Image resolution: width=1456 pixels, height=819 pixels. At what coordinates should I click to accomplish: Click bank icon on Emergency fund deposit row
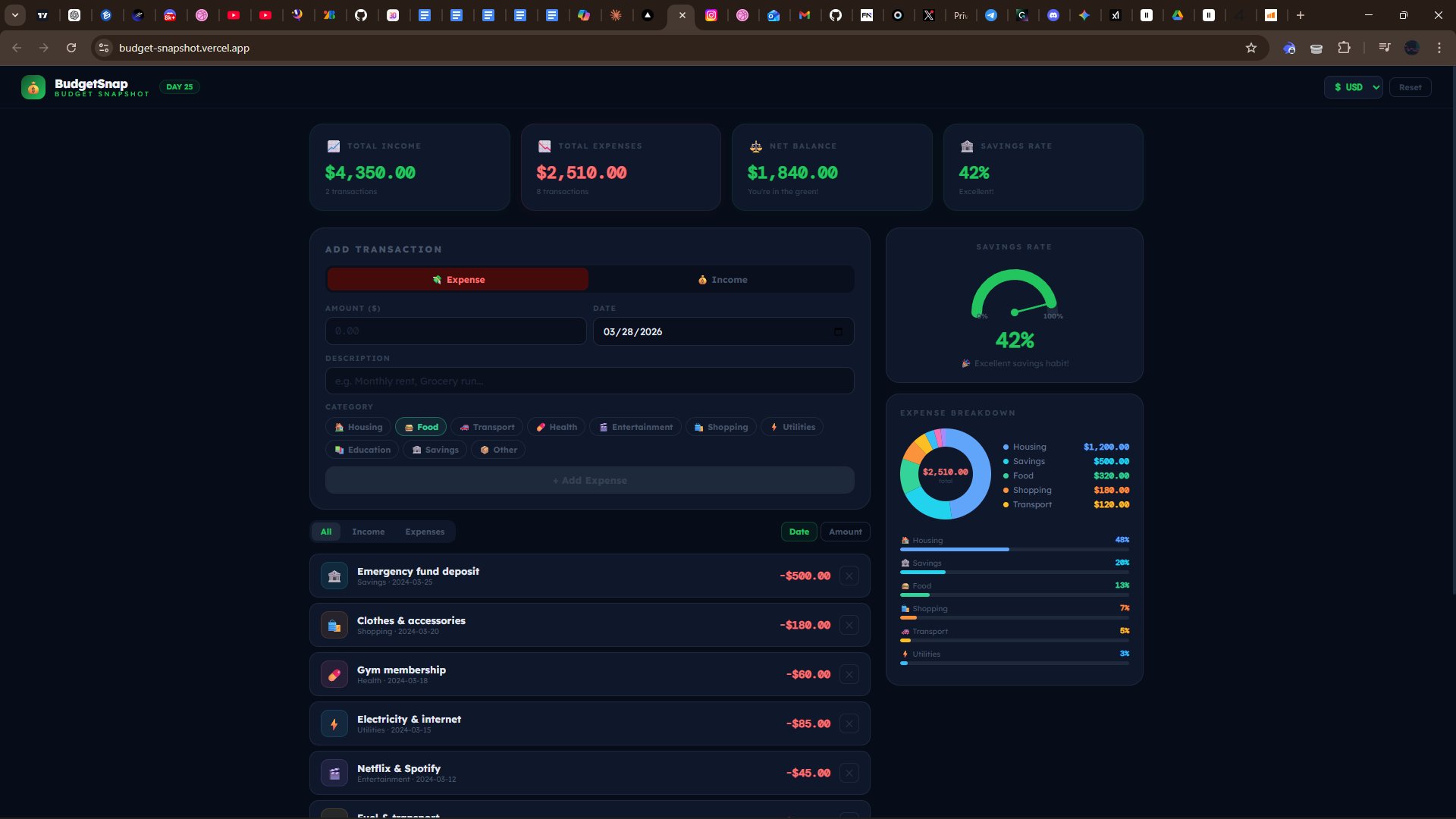334,576
